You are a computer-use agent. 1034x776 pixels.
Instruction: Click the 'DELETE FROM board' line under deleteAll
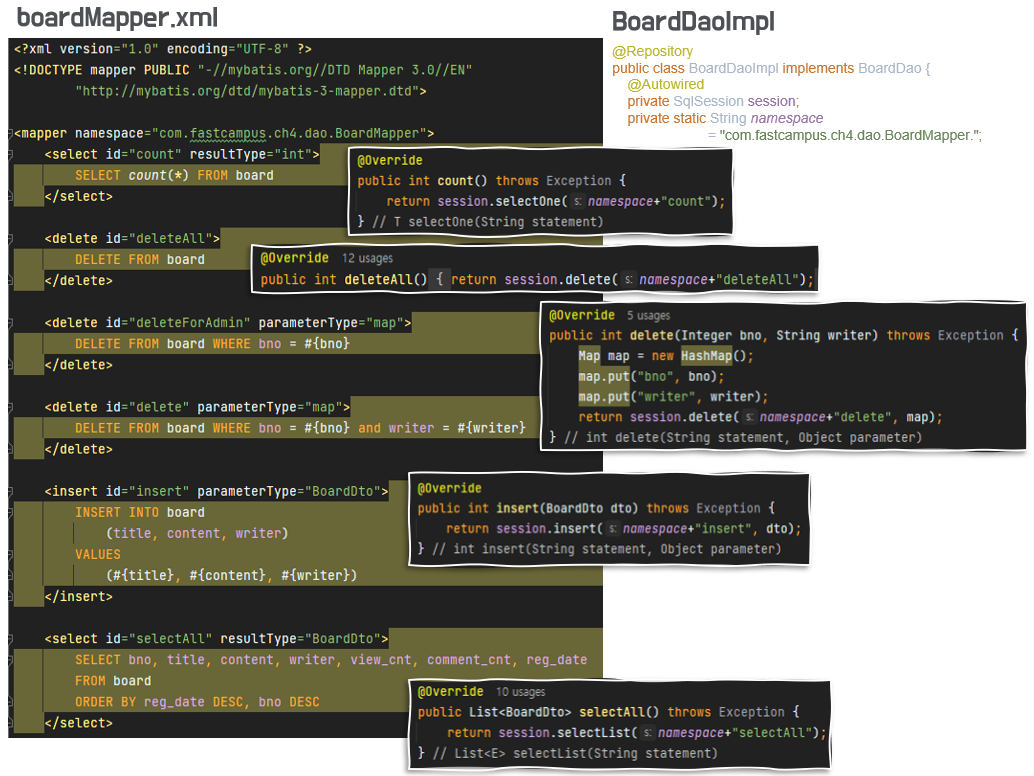tap(140, 260)
